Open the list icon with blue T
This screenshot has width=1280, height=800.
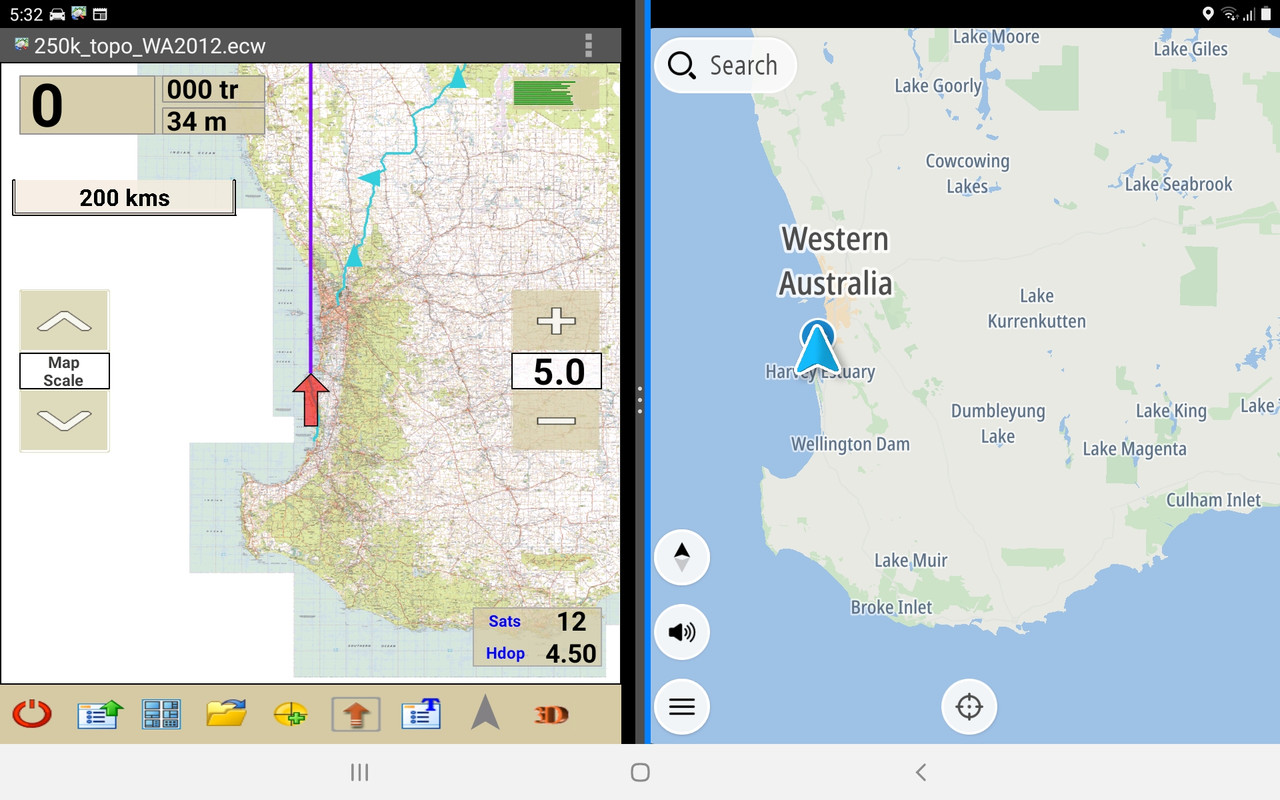421,714
